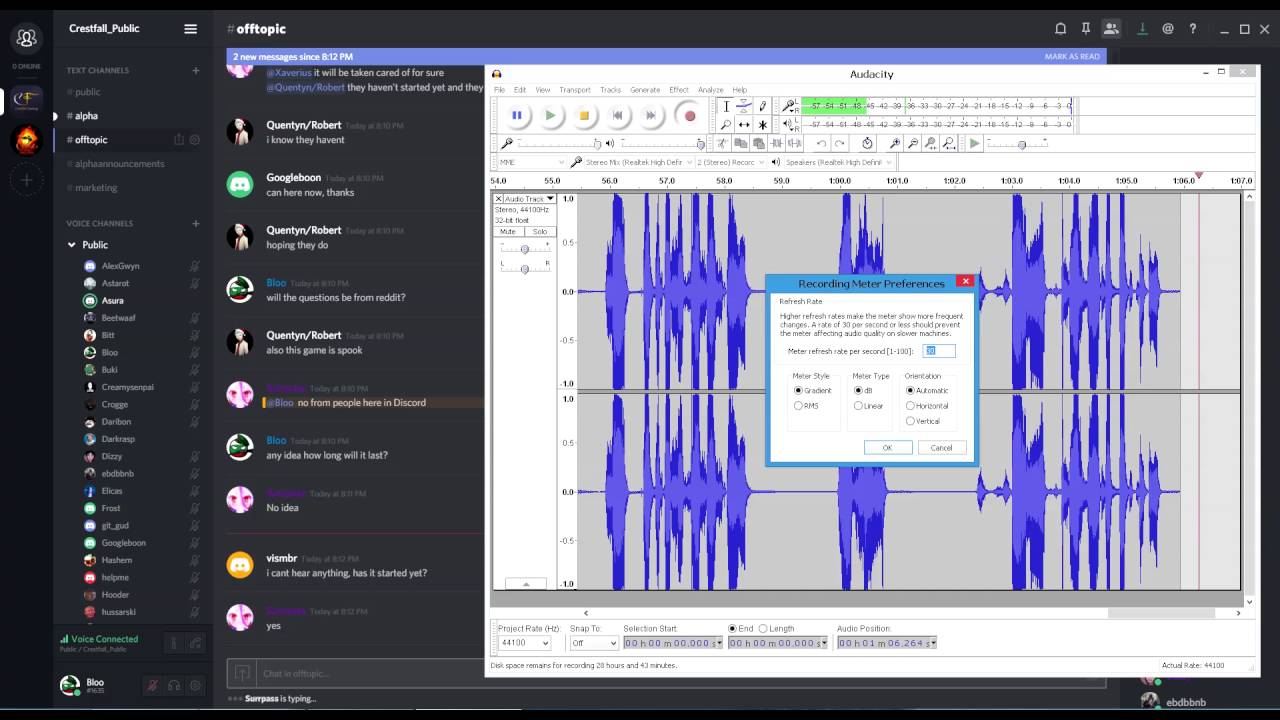Open Discord friends home icon
1280x720 pixels.
pos(27,39)
